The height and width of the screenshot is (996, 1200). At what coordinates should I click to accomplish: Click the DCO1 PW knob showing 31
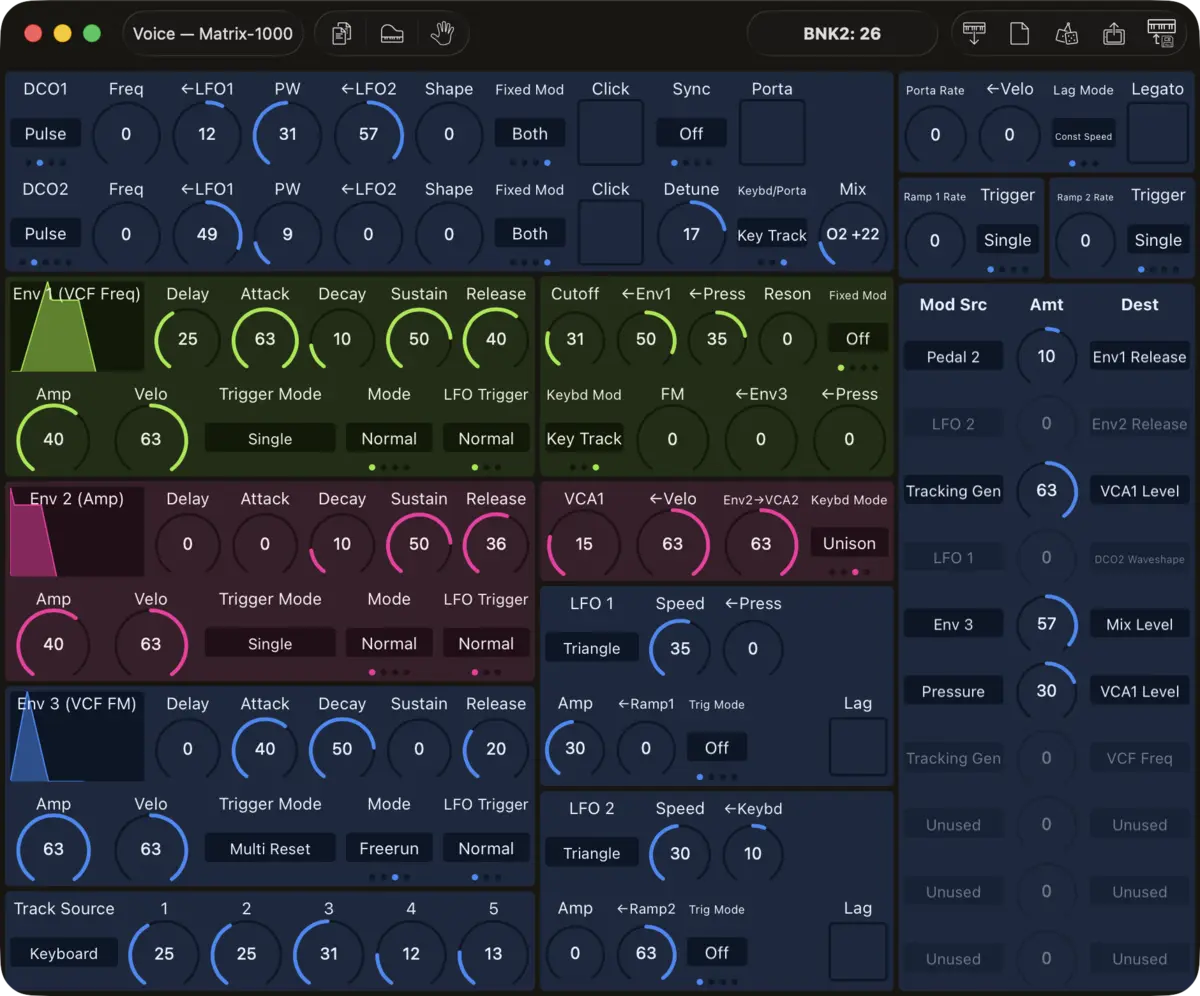coord(287,134)
